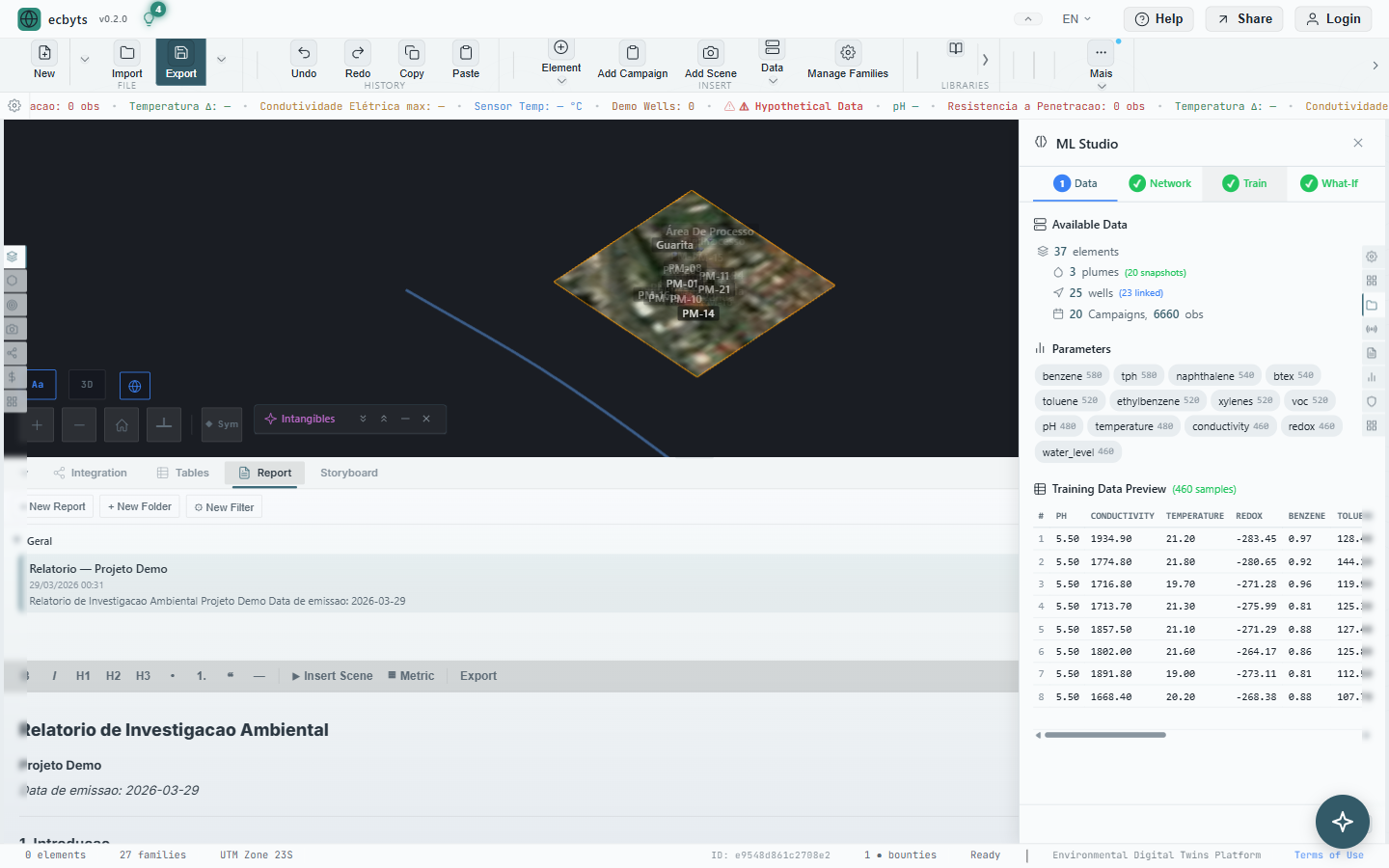Open the Libraries book icon

(956, 48)
